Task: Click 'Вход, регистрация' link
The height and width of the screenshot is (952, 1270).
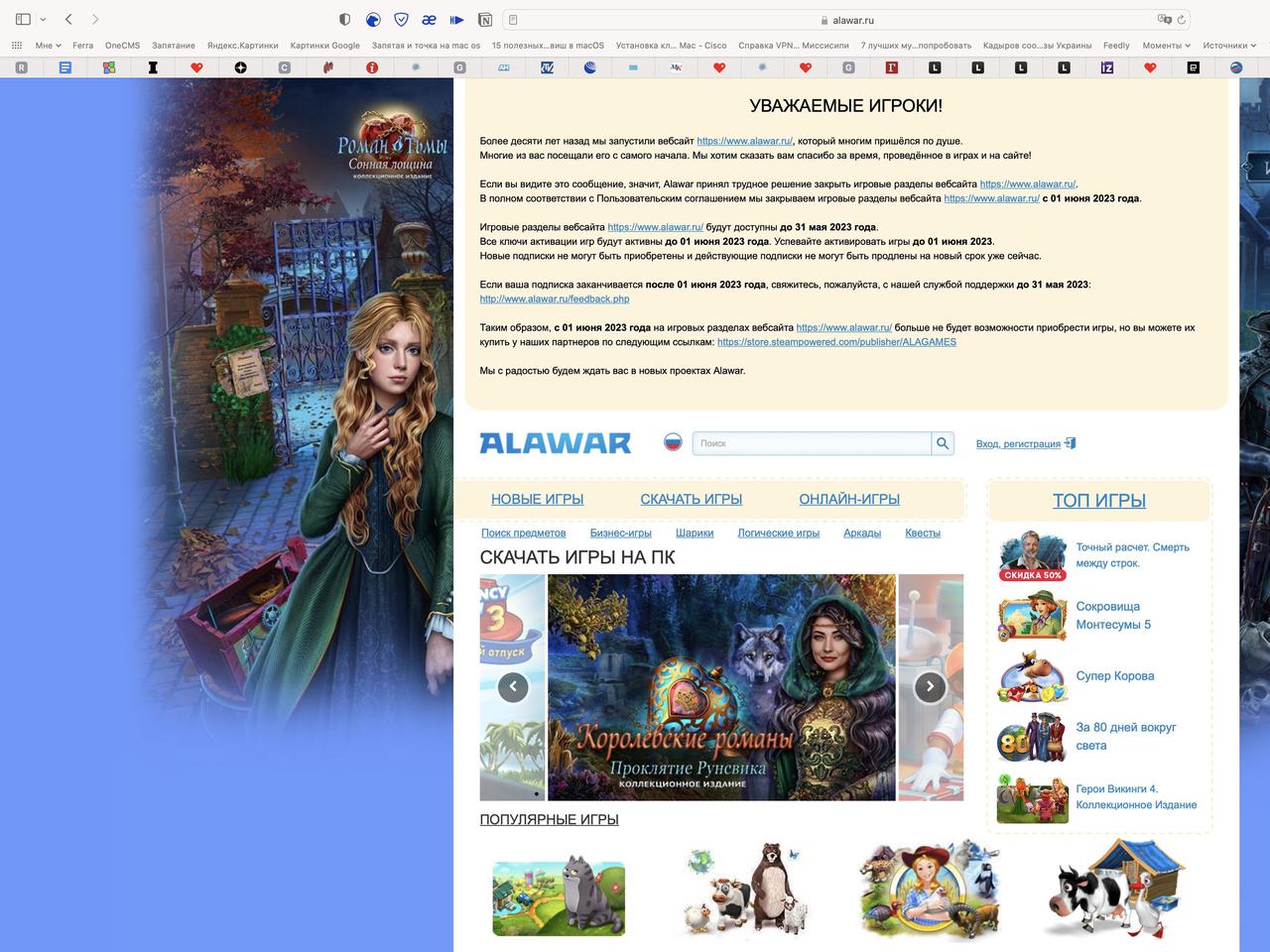Action: [x=1018, y=443]
